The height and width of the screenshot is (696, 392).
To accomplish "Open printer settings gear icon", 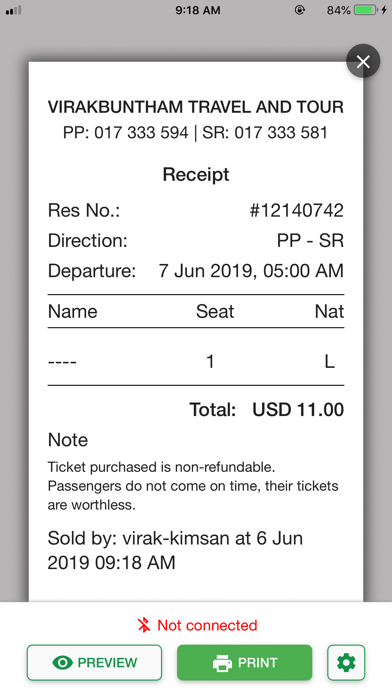I will click(346, 662).
